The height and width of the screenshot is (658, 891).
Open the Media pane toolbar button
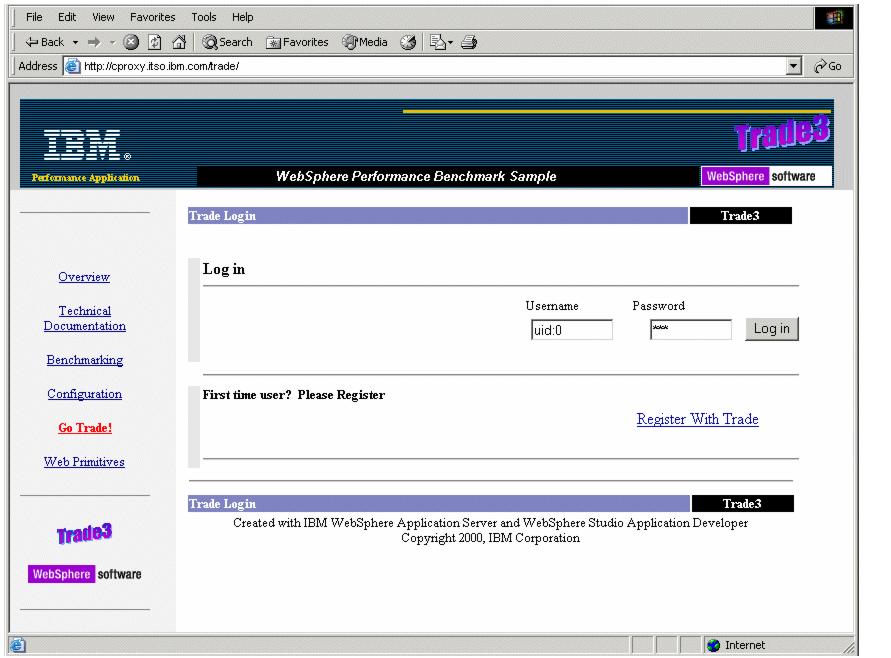point(365,42)
